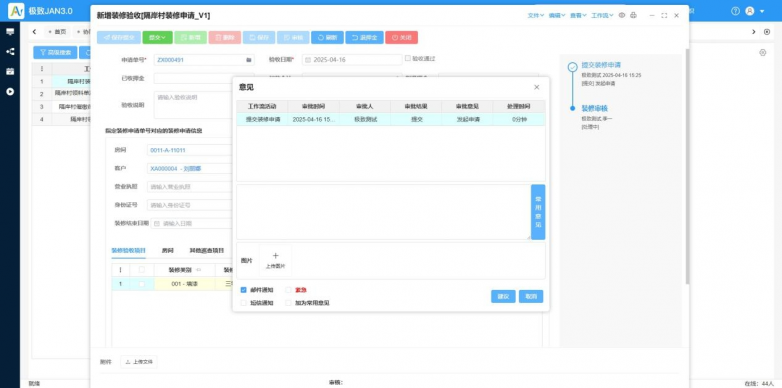Click the plus icon to upload an image
The height and width of the screenshot is (388, 782).
275,256
